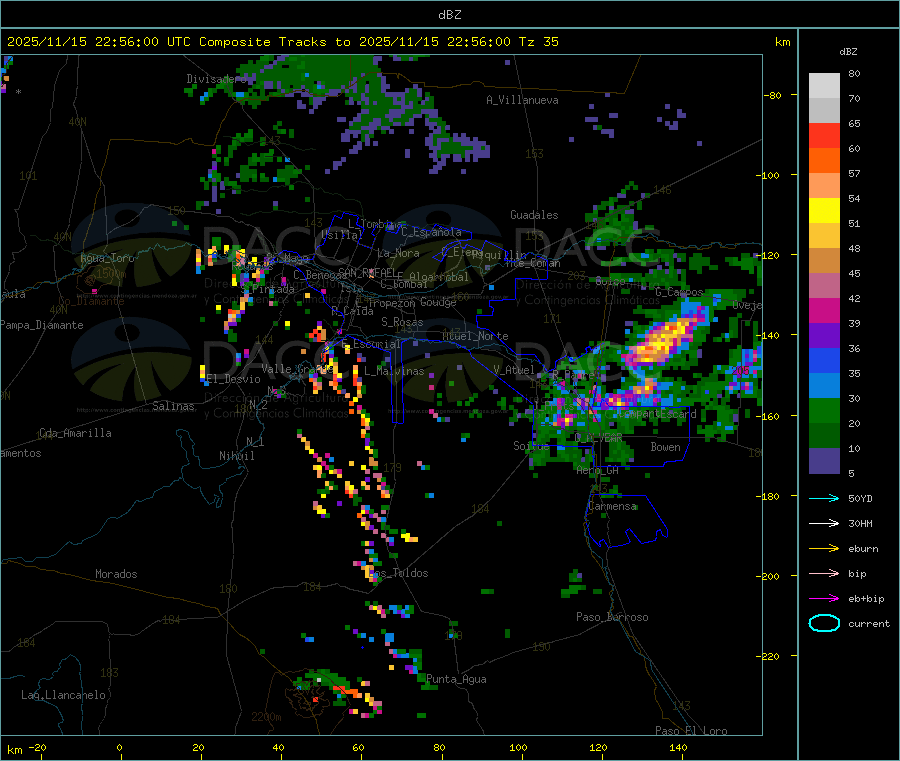This screenshot has height=761, width=900.
Task: Click the Pampa_Diamante map label
Action: [x=42, y=325]
